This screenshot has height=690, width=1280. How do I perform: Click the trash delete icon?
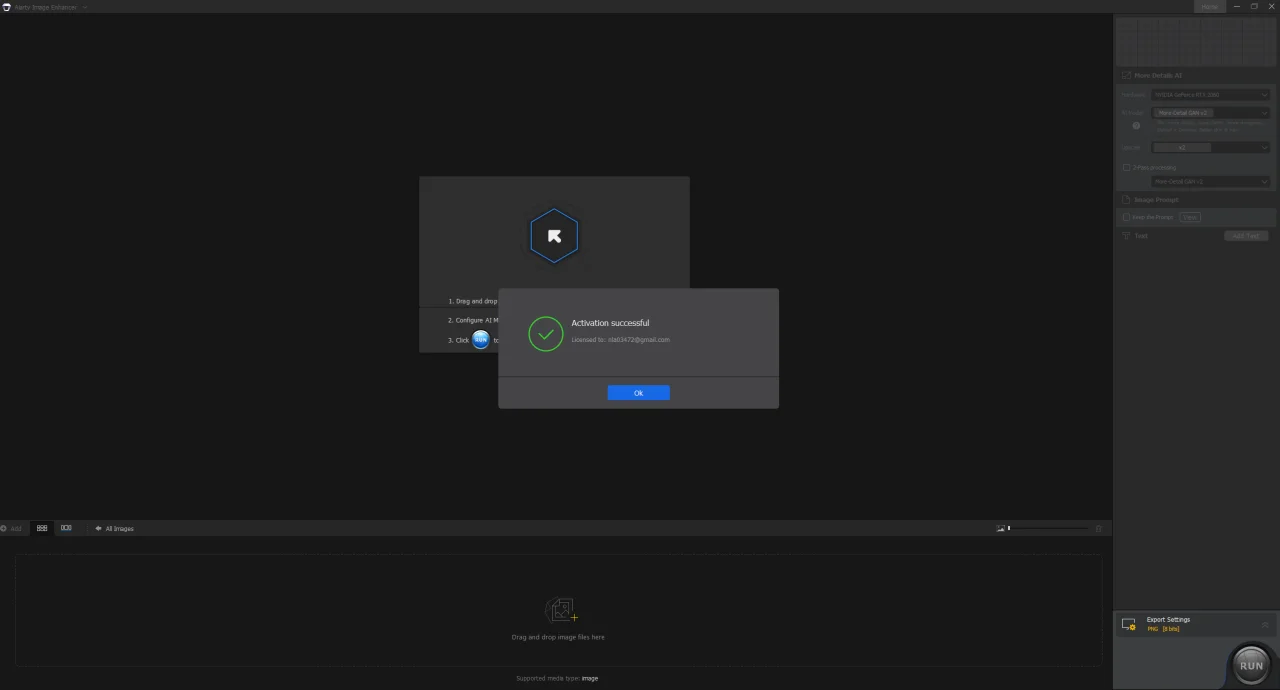click(x=1099, y=528)
